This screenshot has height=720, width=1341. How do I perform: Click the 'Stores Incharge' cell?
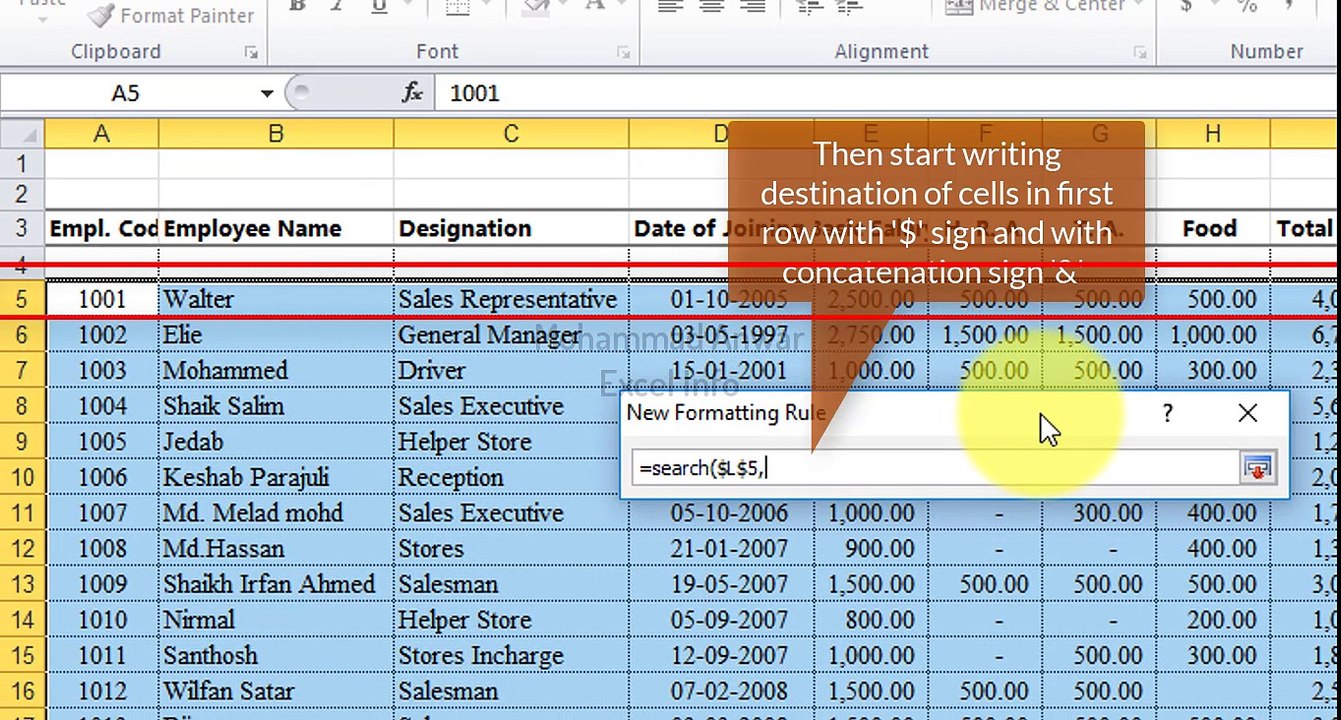click(511, 655)
